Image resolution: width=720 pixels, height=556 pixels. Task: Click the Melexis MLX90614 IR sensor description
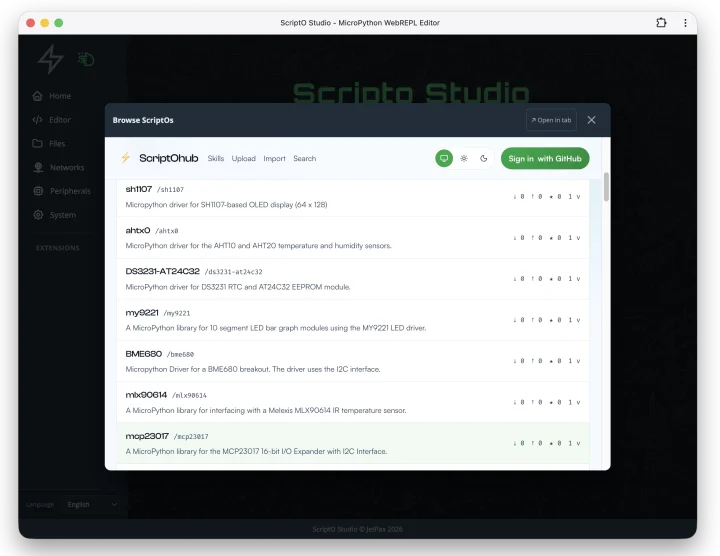coord(266,410)
